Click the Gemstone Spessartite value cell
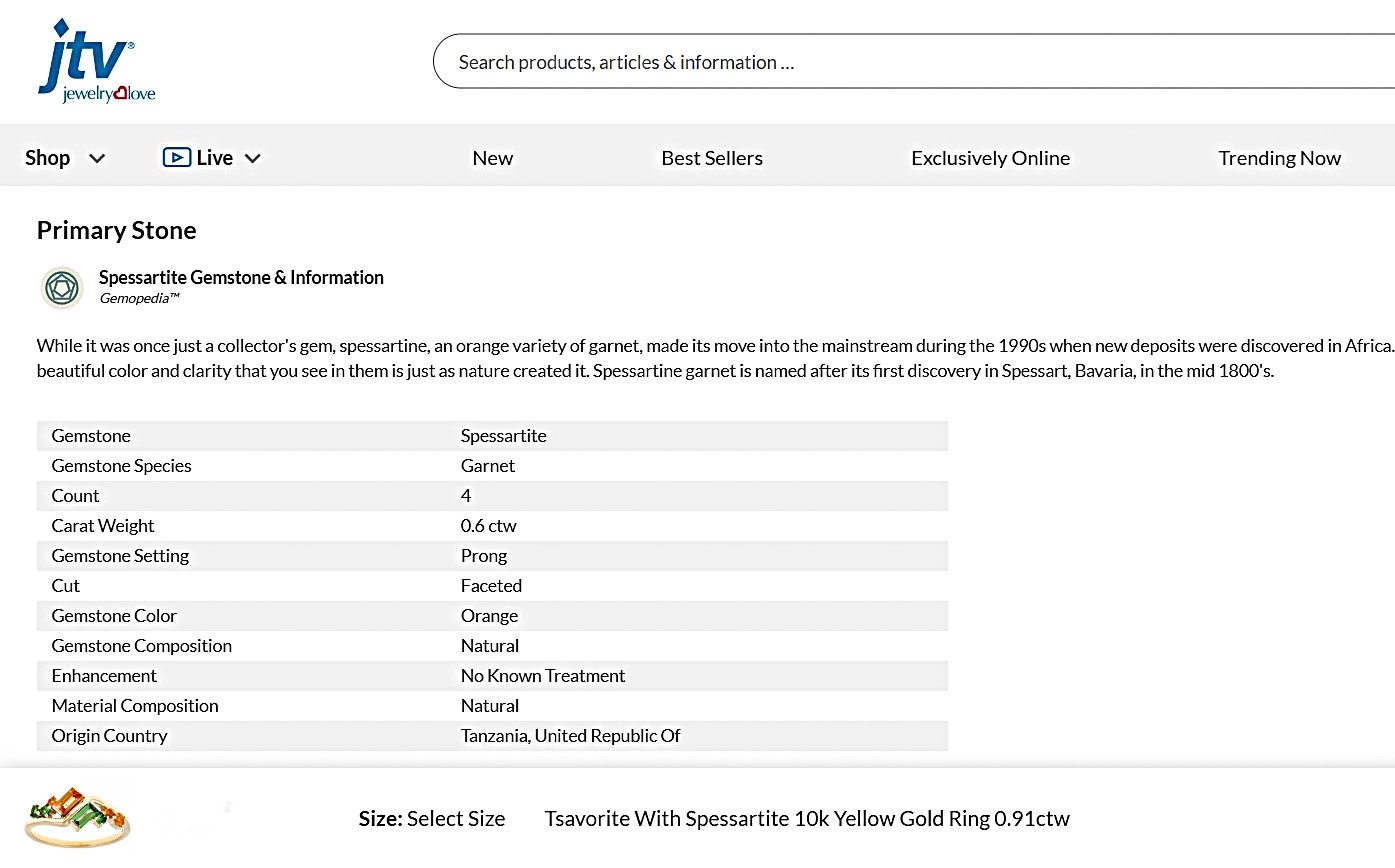The width and height of the screenshot is (1395, 868). [x=504, y=436]
